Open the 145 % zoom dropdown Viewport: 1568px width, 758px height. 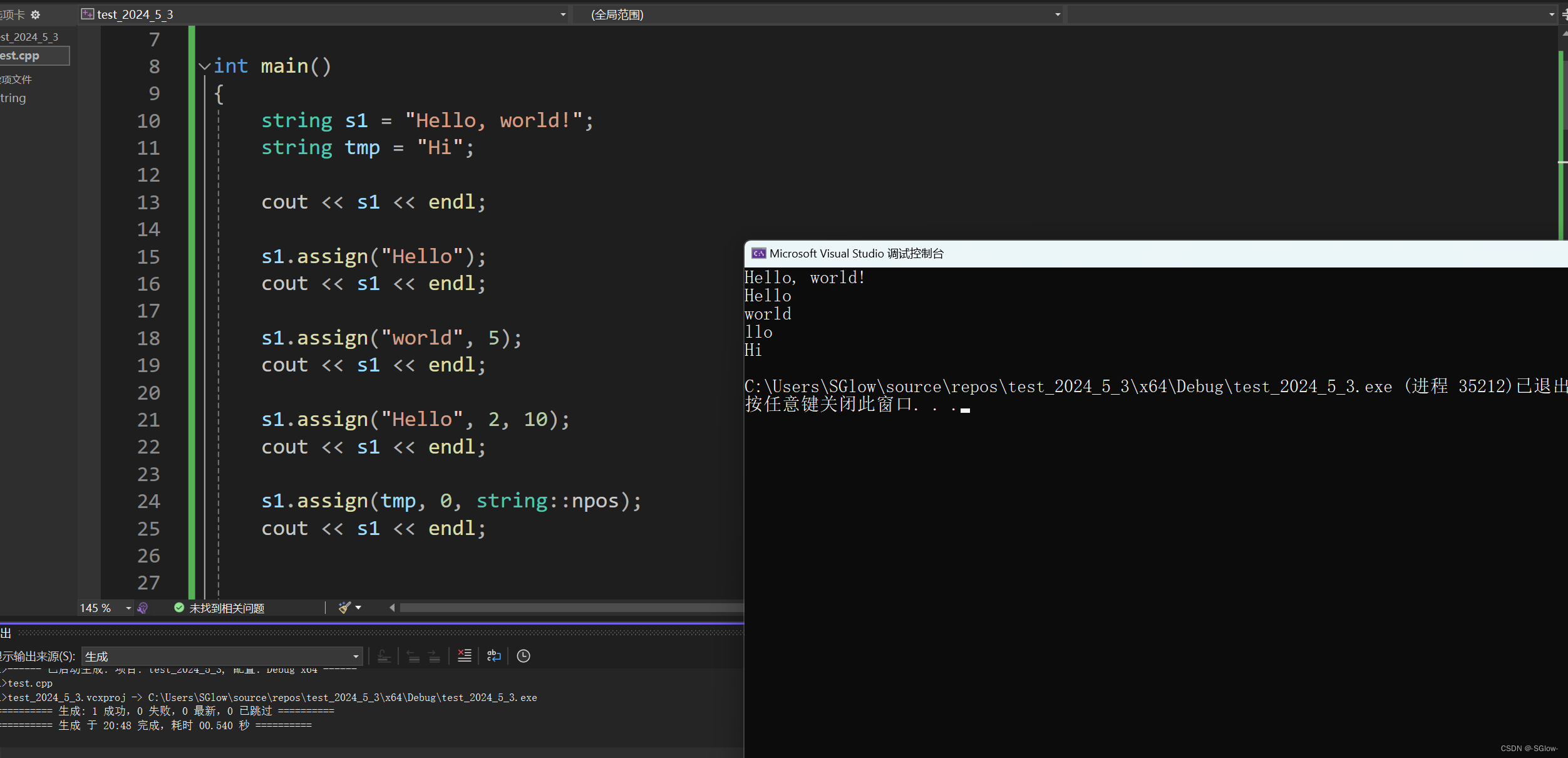click(128, 608)
